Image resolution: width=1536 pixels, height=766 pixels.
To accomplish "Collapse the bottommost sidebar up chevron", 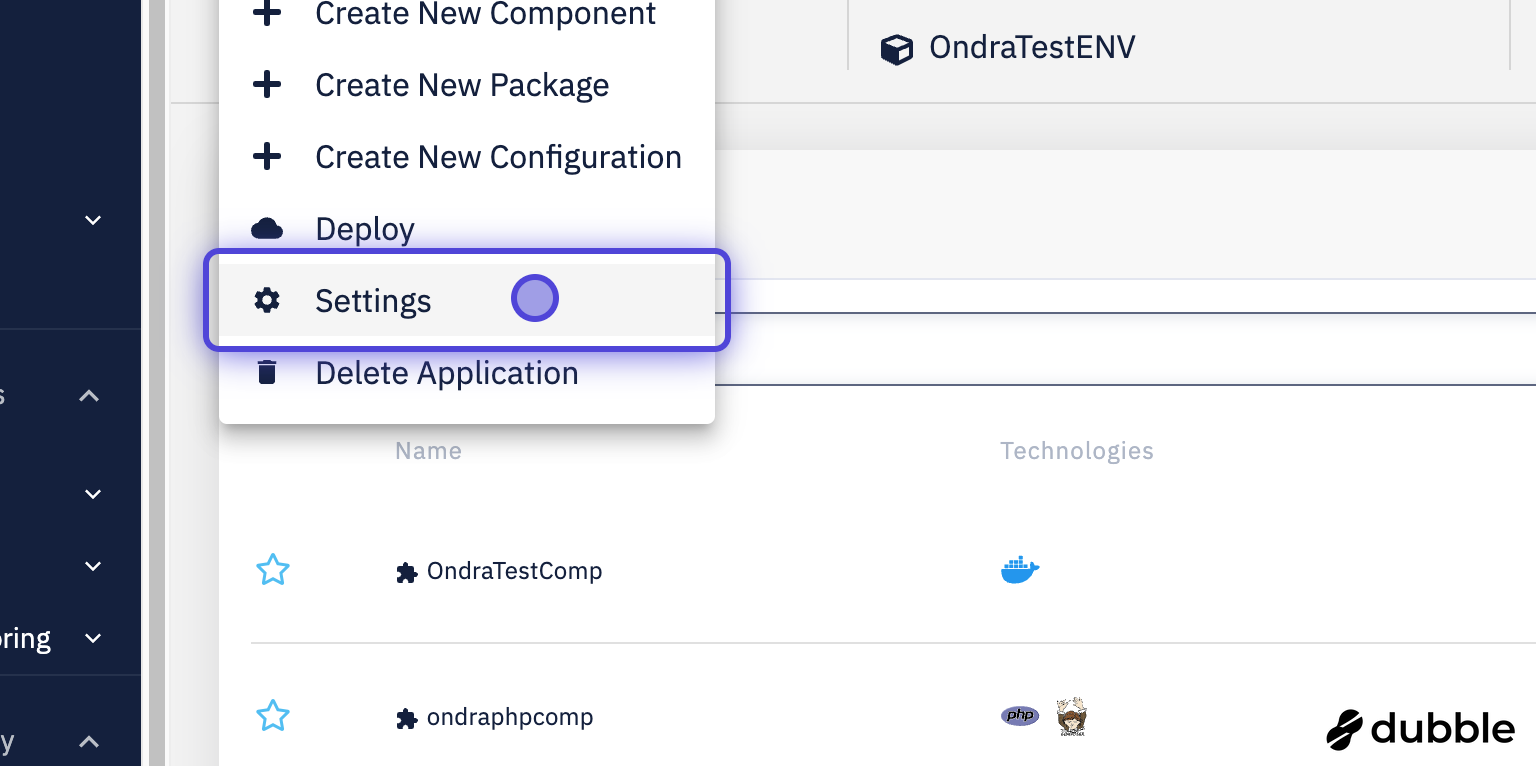I will coord(89,742).
